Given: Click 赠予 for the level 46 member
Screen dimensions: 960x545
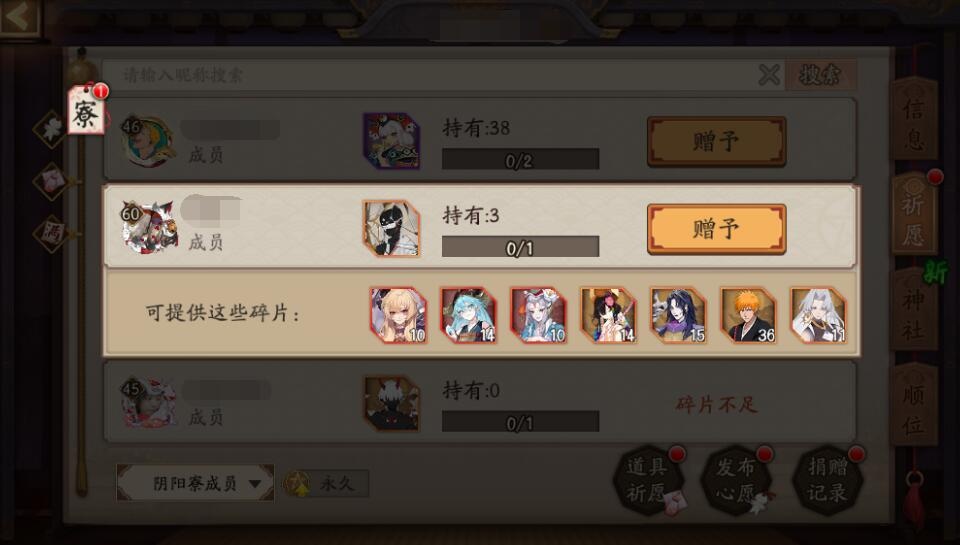Looking at the screenshot, I should click(716, 141).
